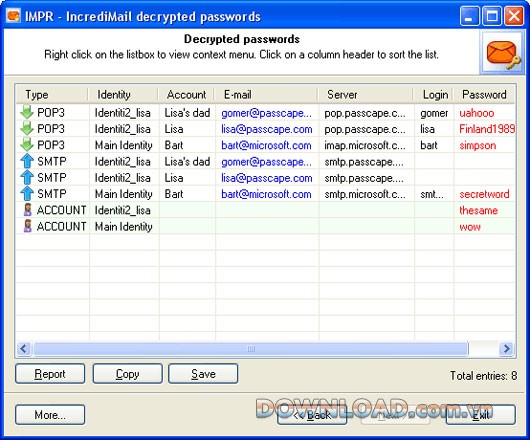This screenshot has width=530, height=440.
Task: Click 'Main Identity' in the ACCOUNT row
Action: (x=123, y=227)
